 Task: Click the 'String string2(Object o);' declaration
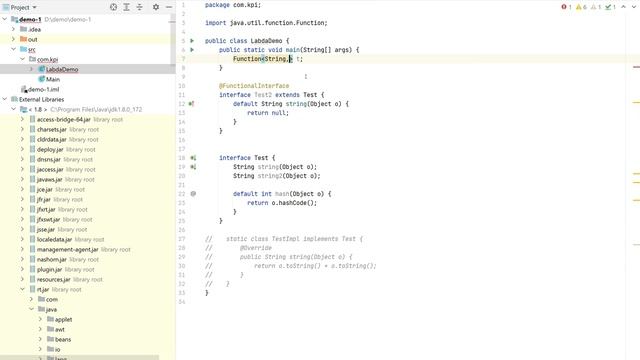click(277, 176)
